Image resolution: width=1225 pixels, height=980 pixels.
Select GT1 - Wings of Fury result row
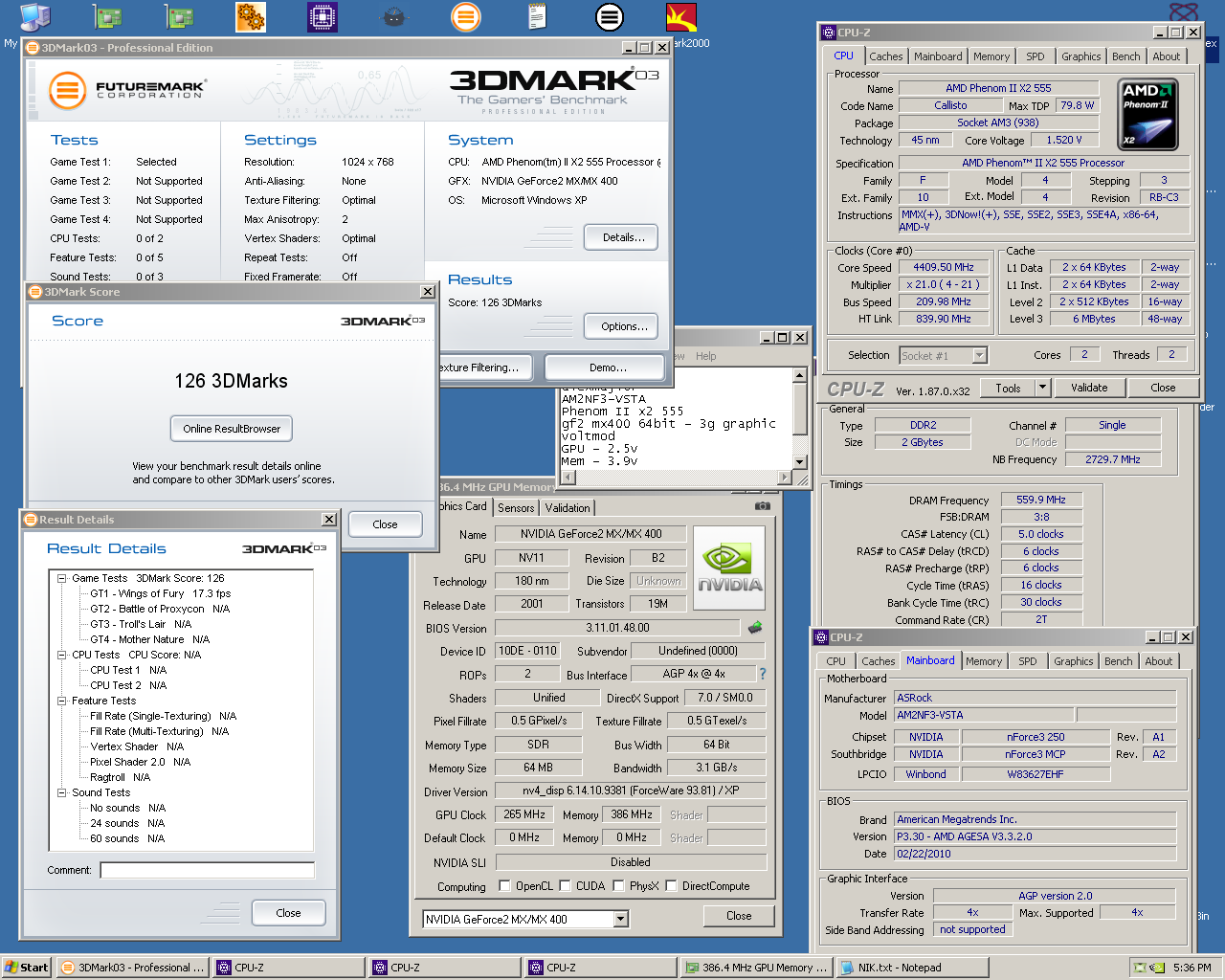[161, 593]
